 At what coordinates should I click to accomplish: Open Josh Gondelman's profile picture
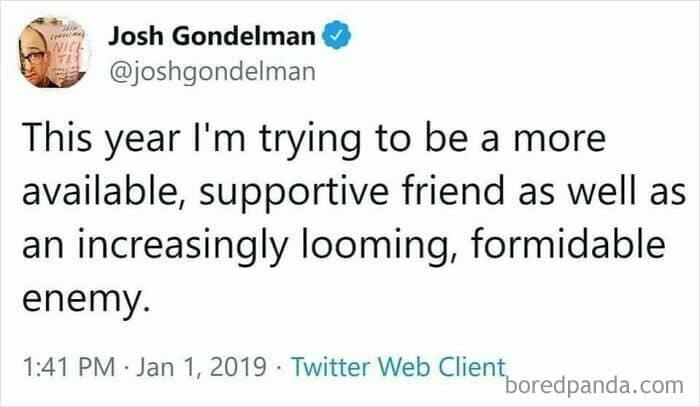54,52
